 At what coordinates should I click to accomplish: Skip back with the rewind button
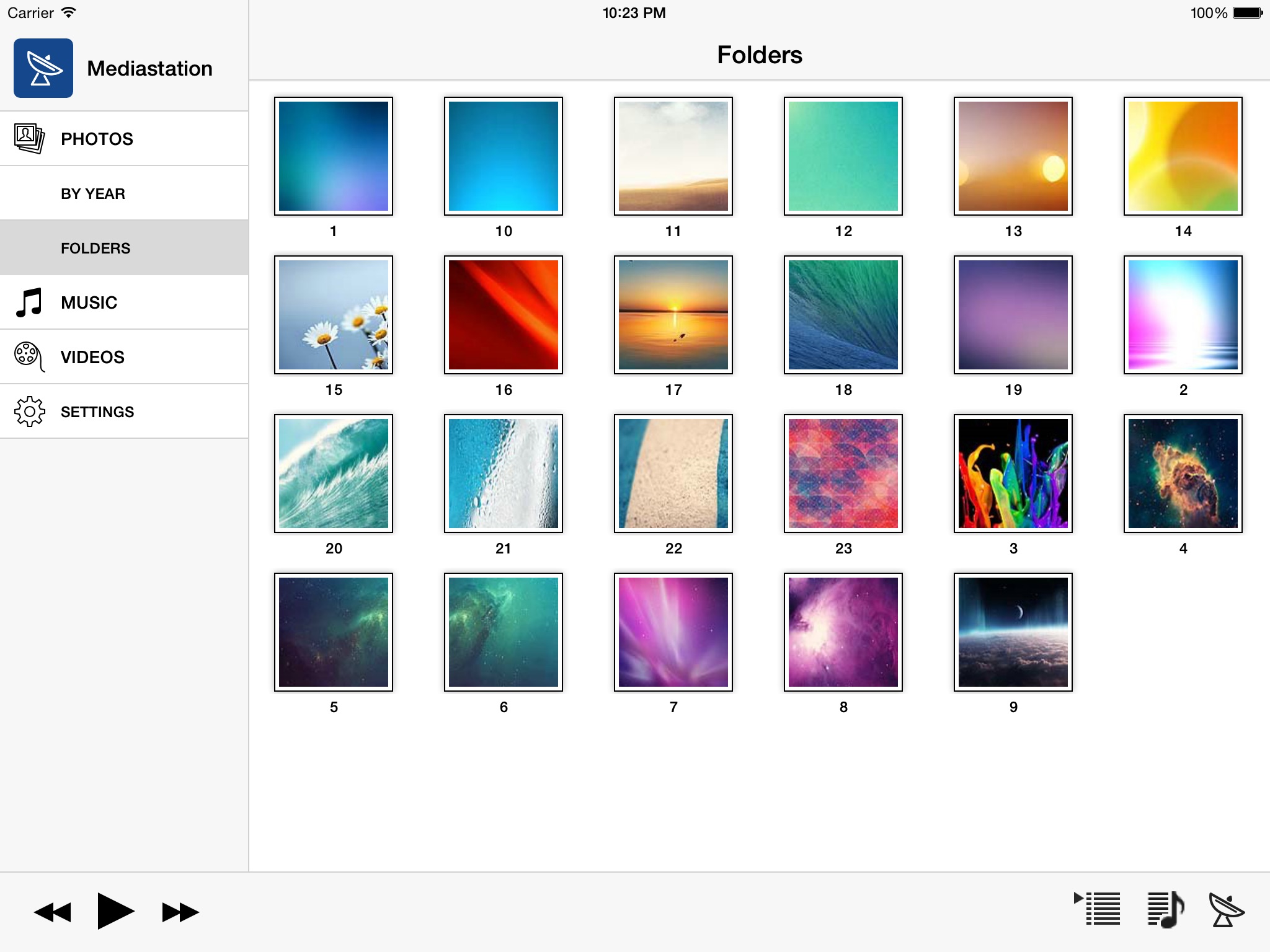coord(53,912)
